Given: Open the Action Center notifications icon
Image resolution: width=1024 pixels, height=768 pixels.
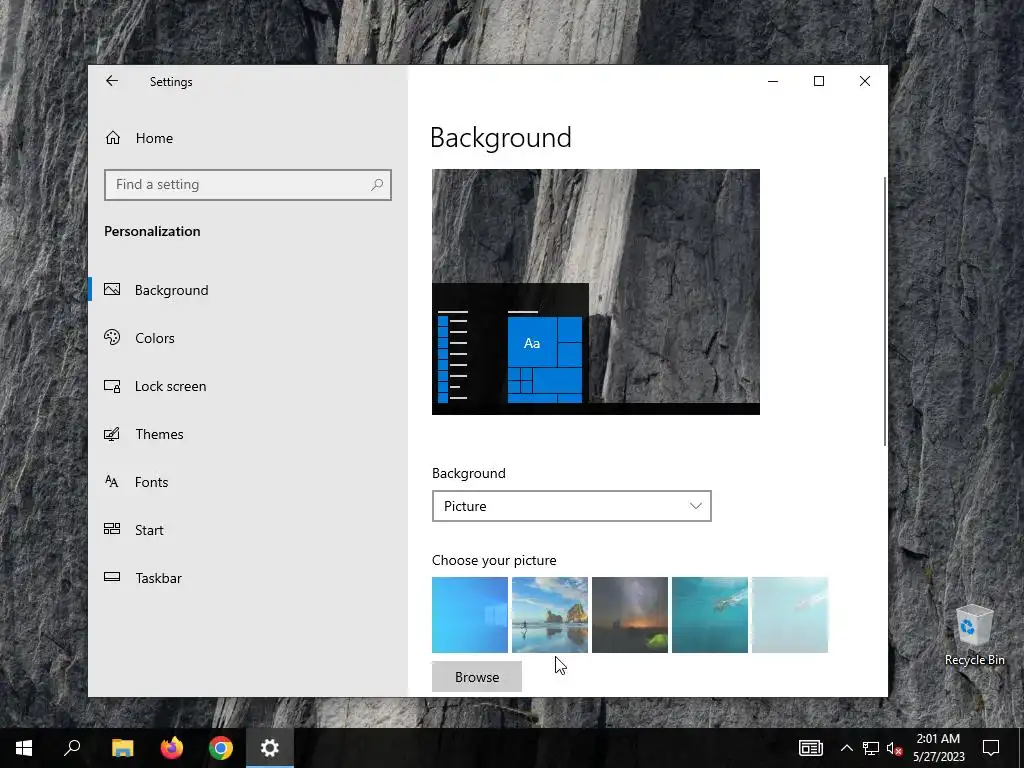Looking at the screenshot, I should (991, 748).
